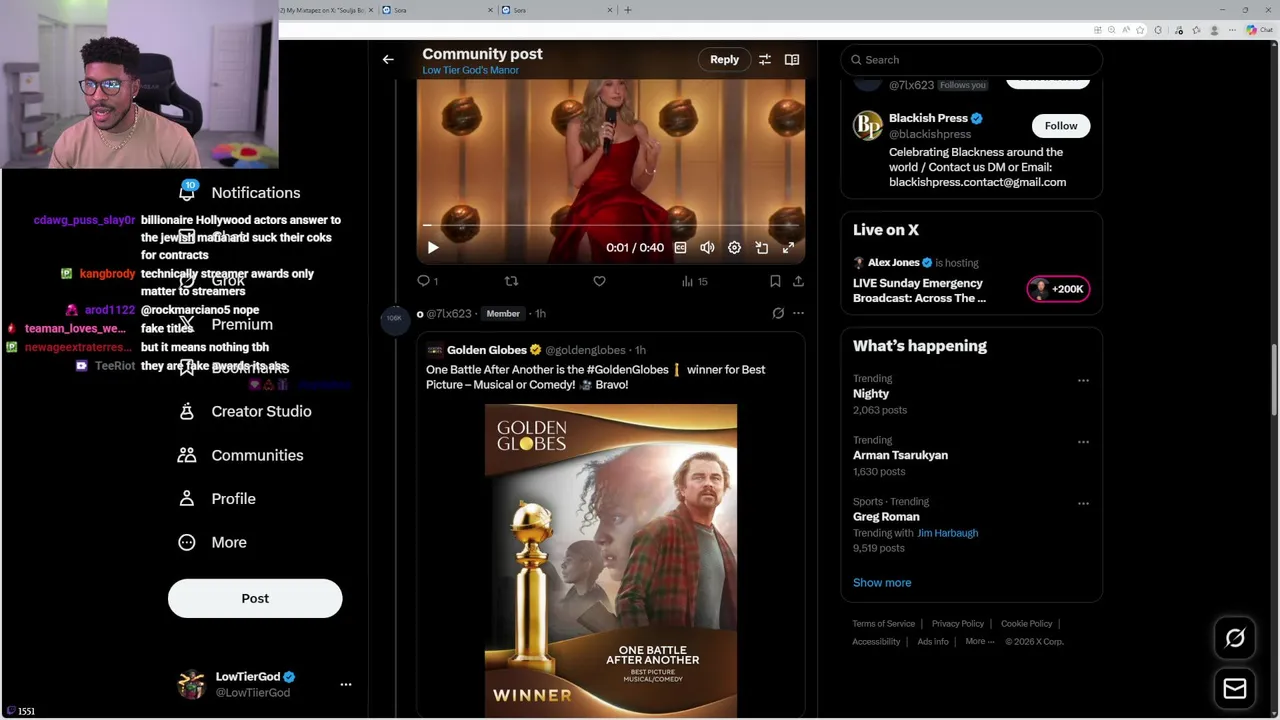Open the more options on @7lx623 post
Viewport: 1280px width, 720px height.
click(x=798, y=314)
